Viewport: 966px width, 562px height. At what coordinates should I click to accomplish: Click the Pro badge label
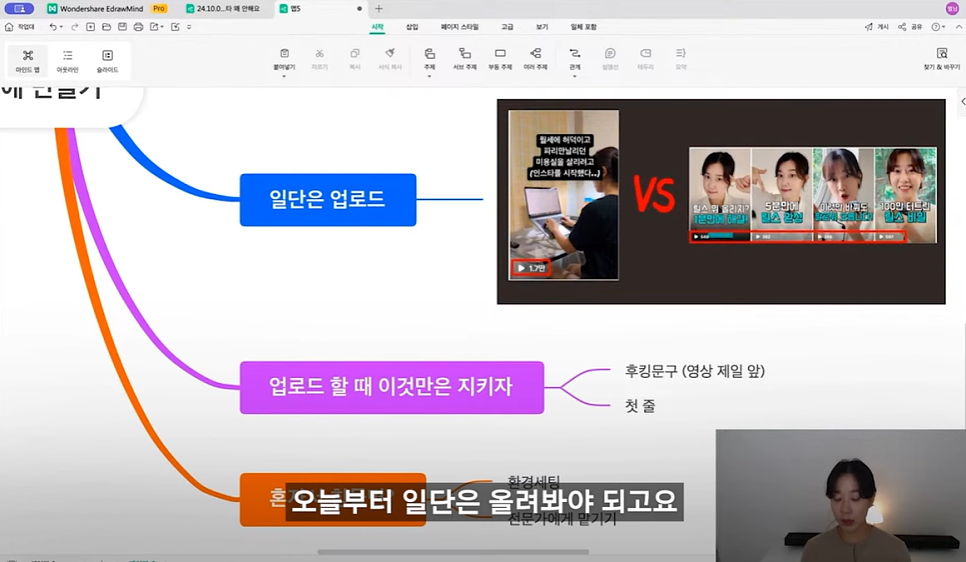(x=159, y=9)
